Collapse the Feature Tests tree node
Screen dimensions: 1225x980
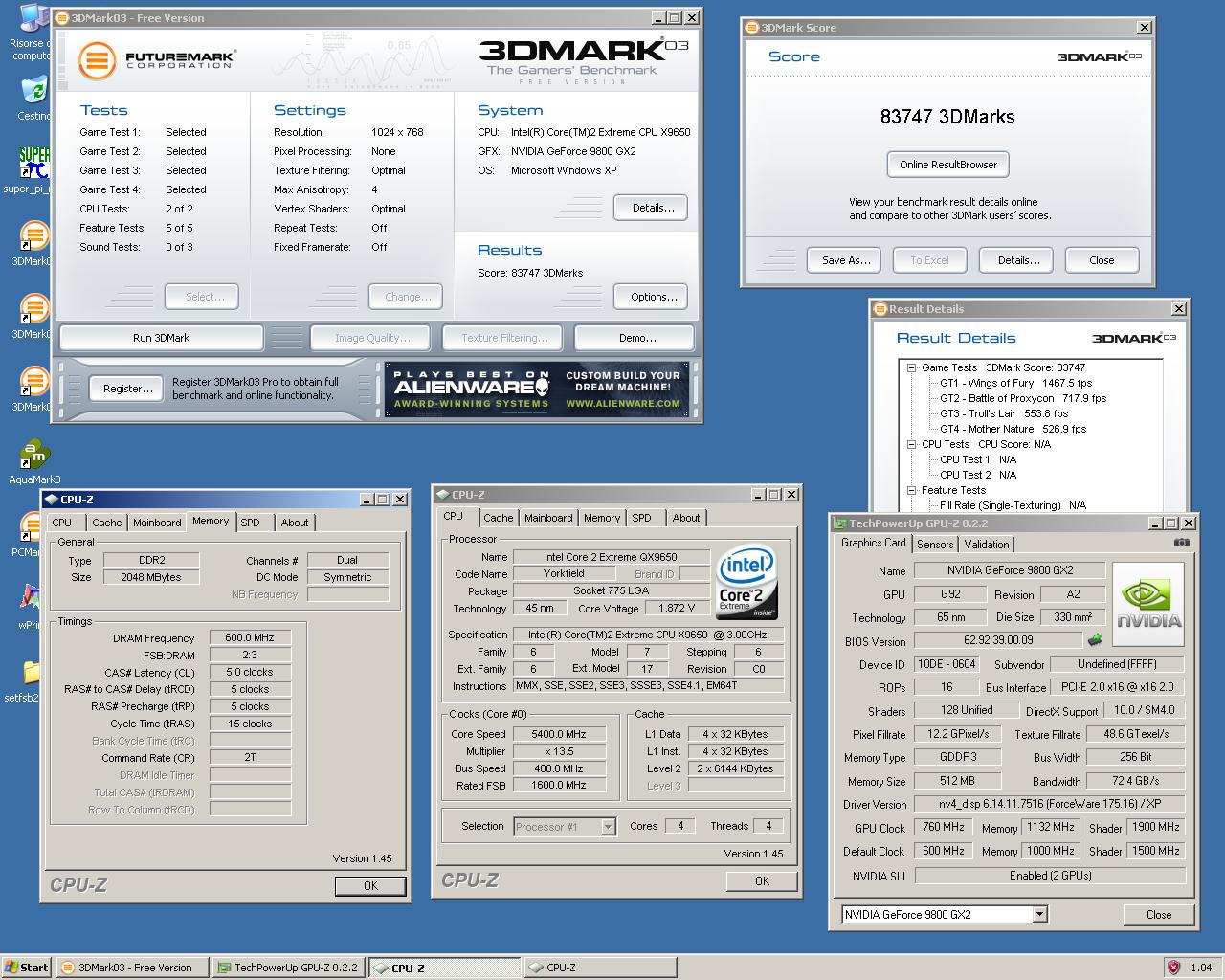coord(912,490)
